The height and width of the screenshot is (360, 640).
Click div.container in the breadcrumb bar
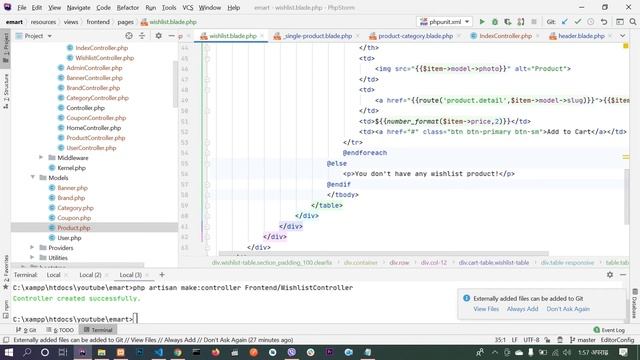click(360, 262)
